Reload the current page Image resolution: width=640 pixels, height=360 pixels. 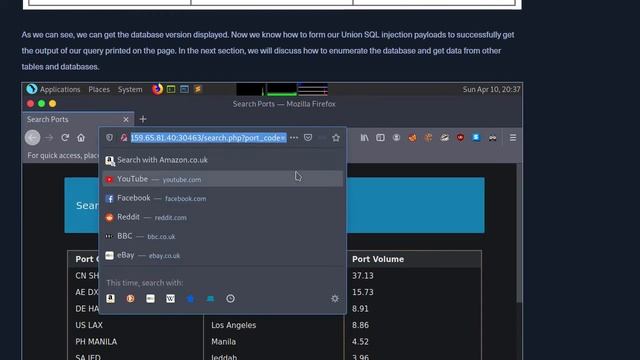point(65,138)
